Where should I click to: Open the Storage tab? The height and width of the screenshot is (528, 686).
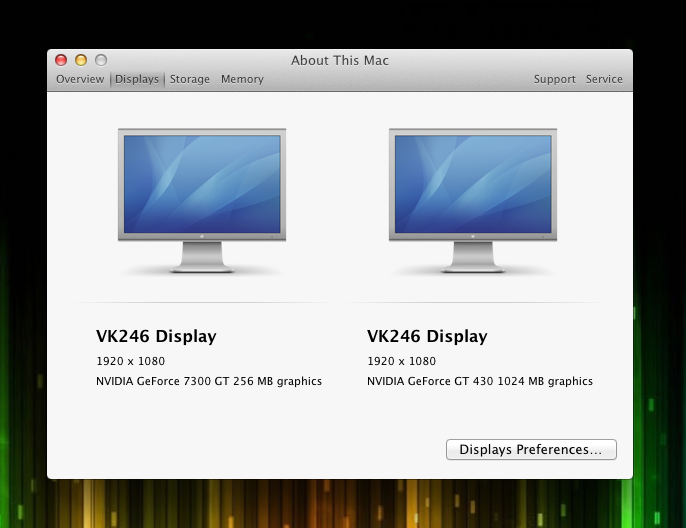click(190, 79)
